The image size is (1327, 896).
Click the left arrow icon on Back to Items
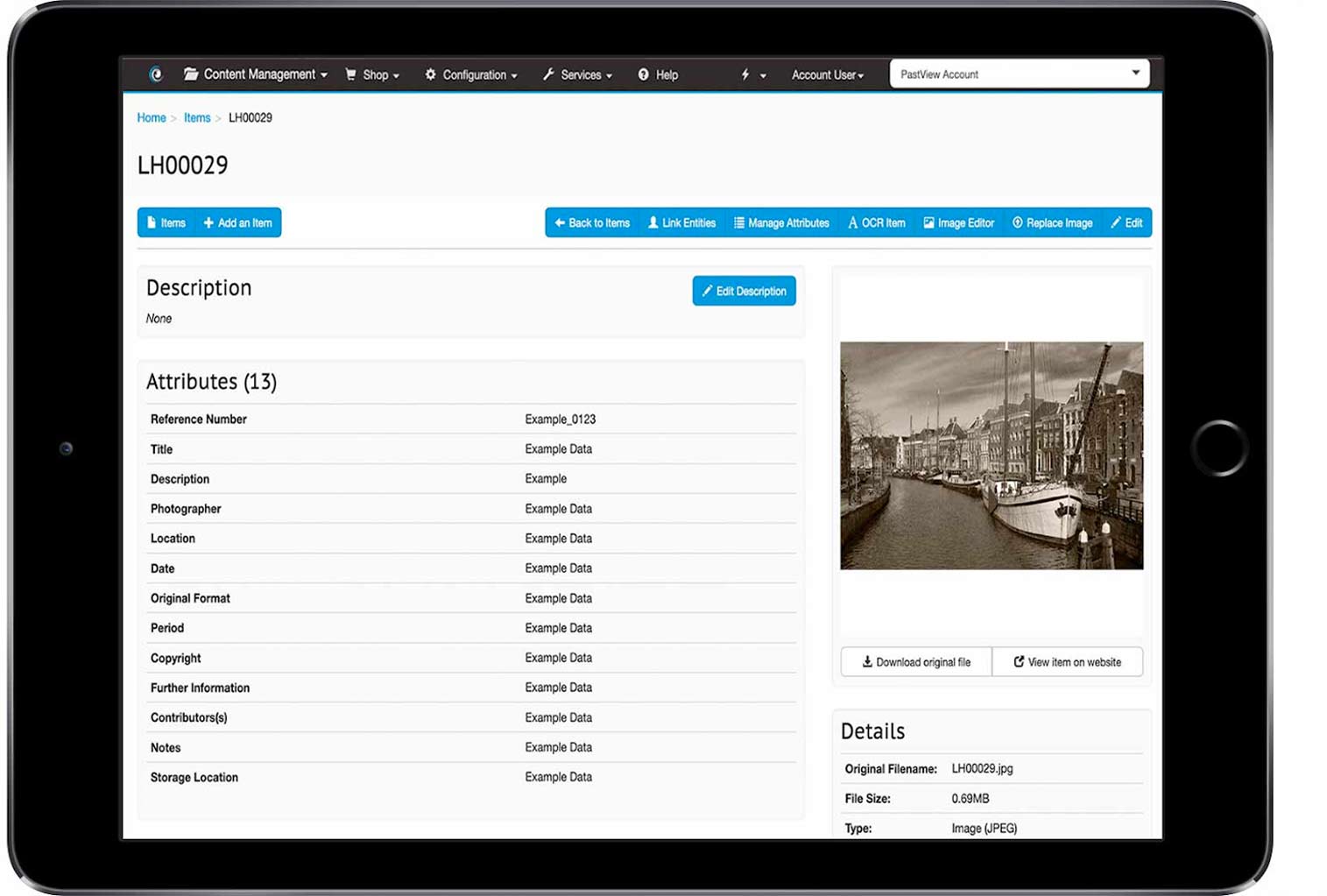coord(560,222)
